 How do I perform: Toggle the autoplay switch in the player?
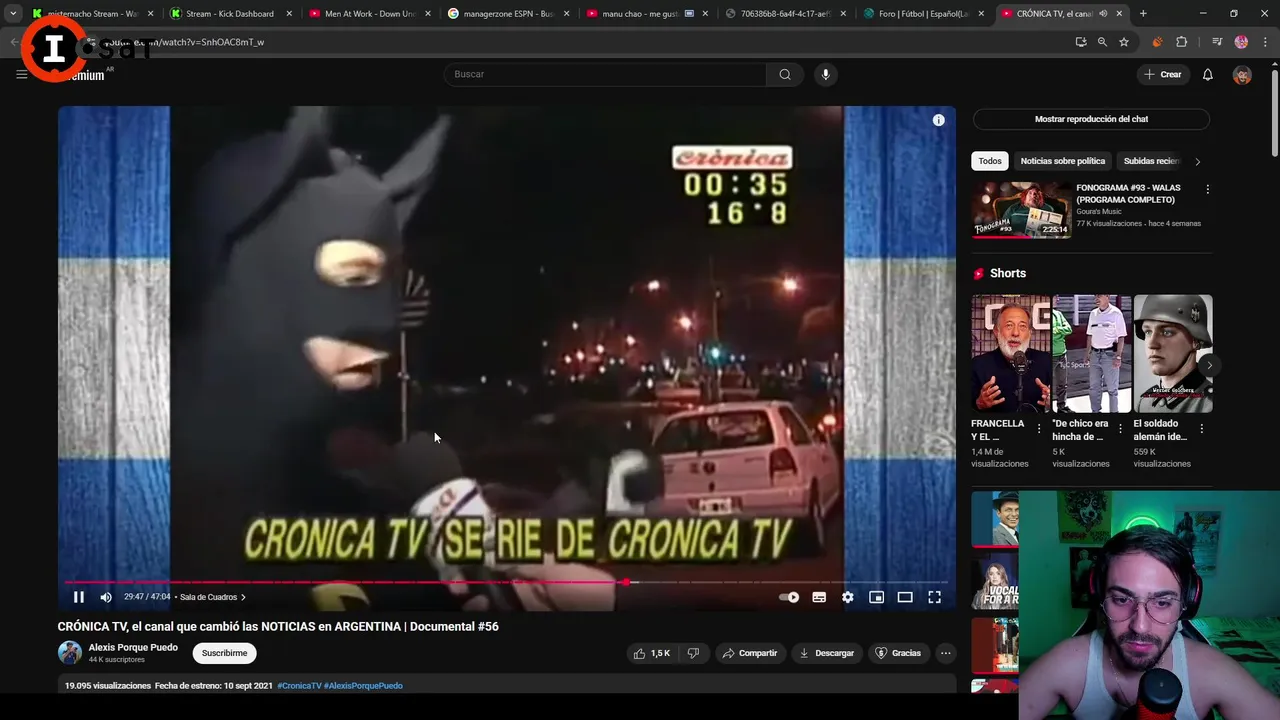(x=789, y=597)
